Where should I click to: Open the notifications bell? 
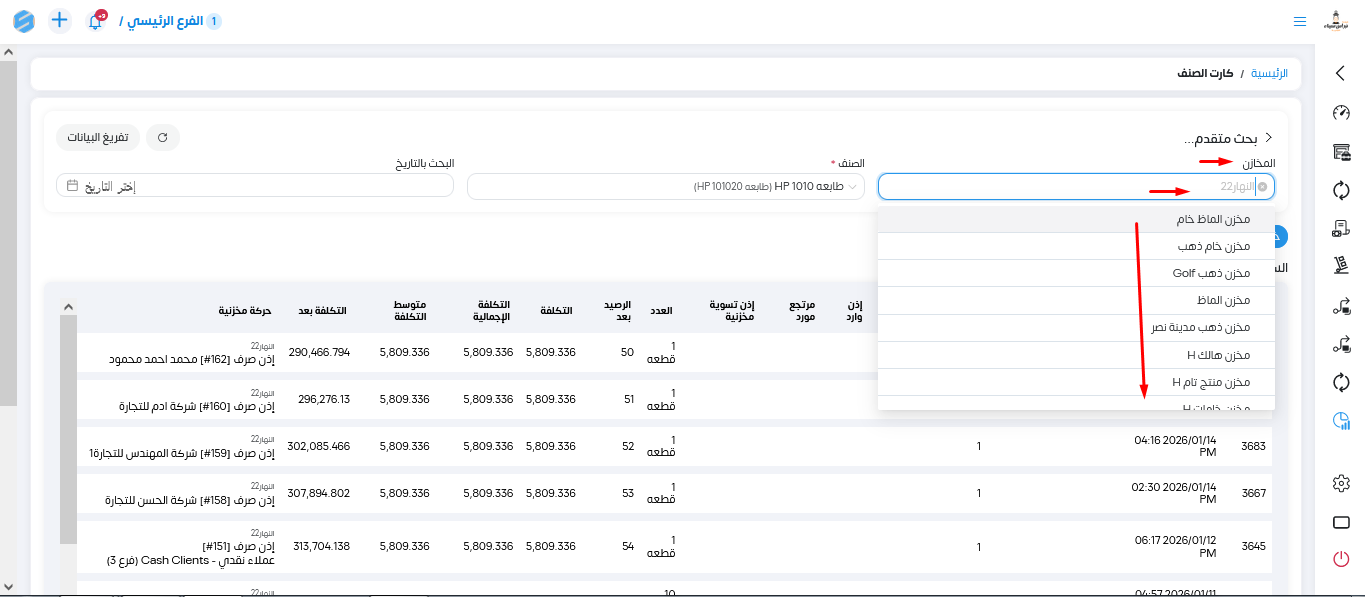coord(95,21)
